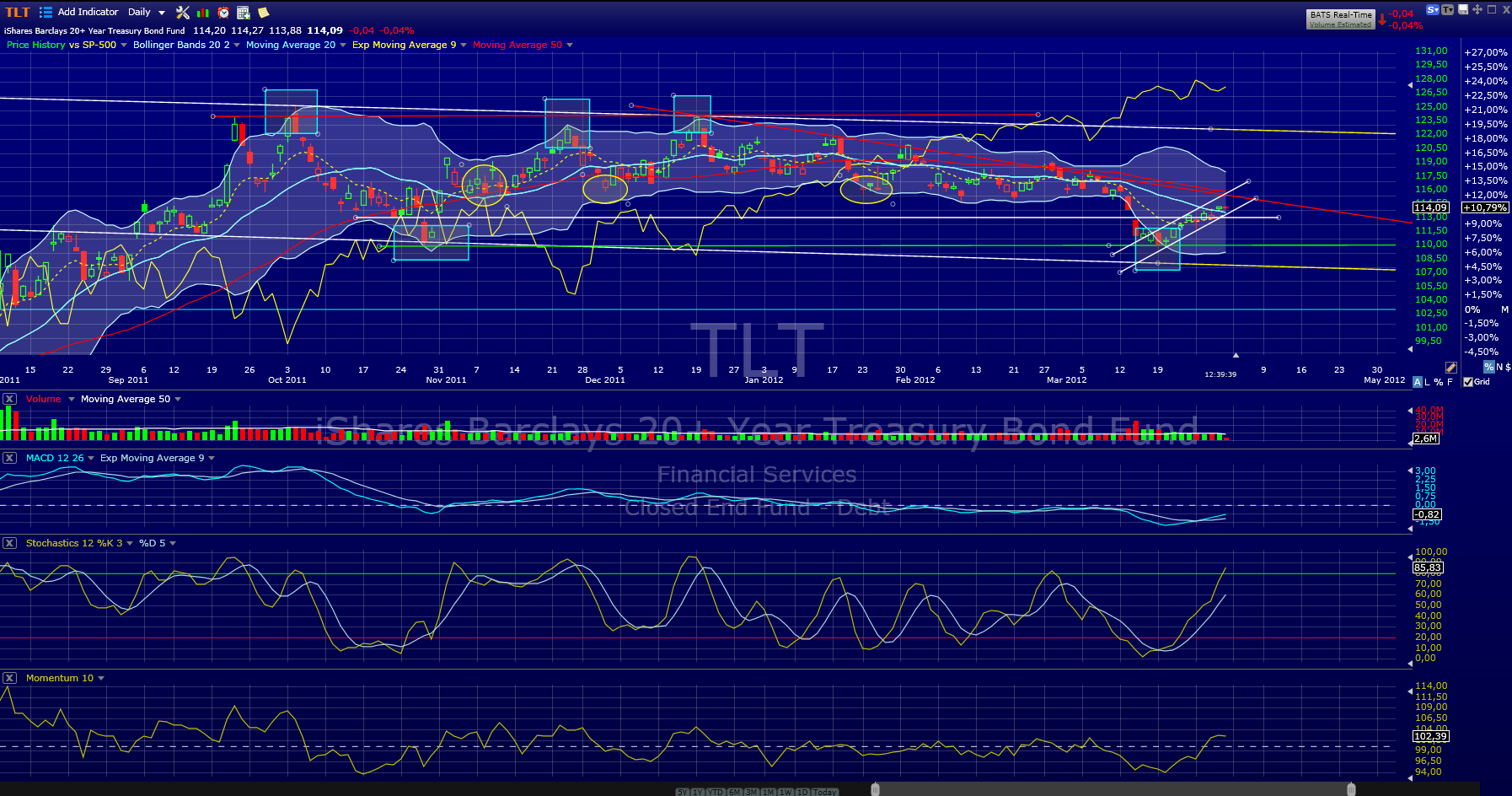The width and height of the screenshot is (1512, 796).
Task: Expand price-pane Moving Average 50 arrow
Action: [570, 45]
